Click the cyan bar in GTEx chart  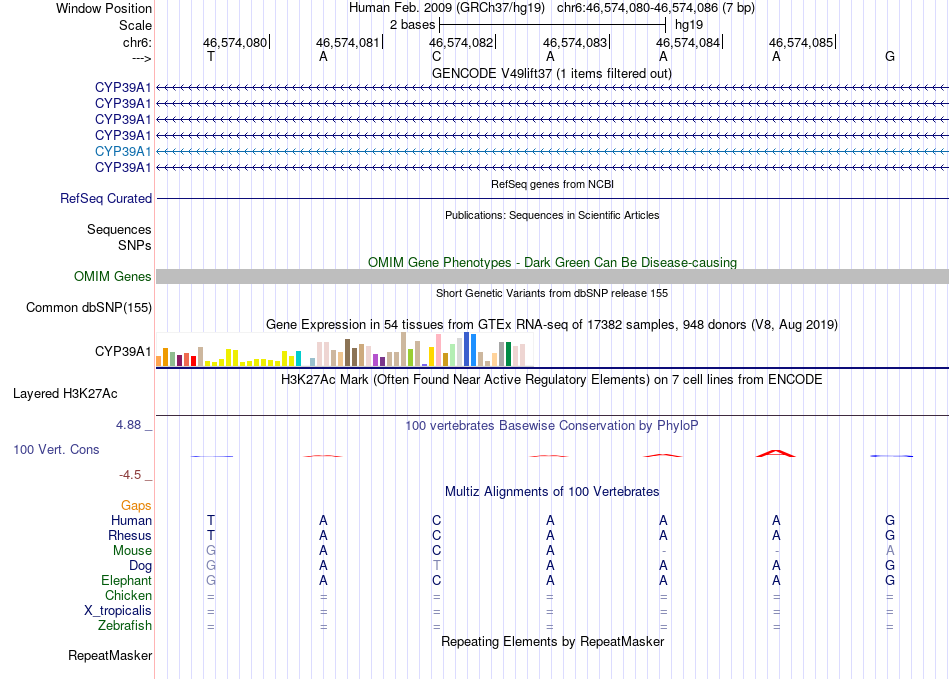pyautogui.click(x=298, y=359)
